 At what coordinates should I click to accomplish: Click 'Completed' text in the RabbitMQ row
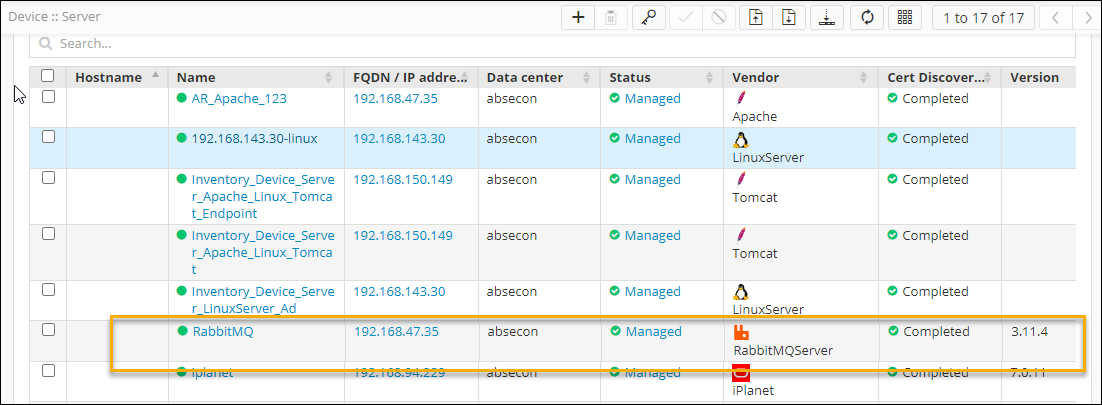coord(936,331)
